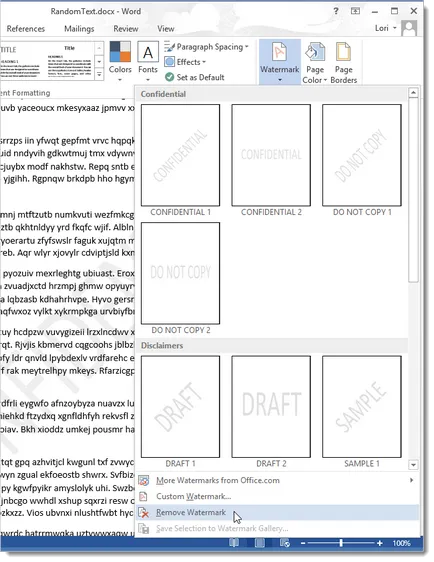Open the Watermark gallery button
The image size is (434, 562).
(280, 62)
